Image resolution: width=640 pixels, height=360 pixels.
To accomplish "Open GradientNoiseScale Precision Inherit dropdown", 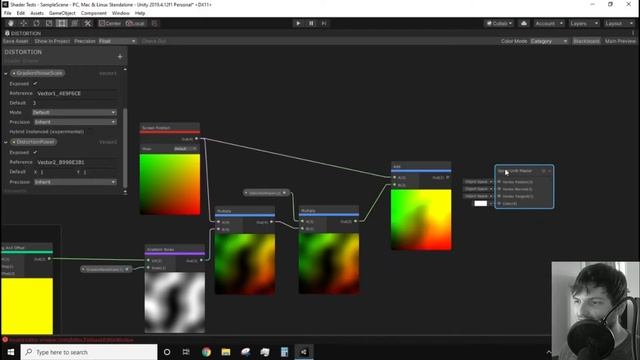I will tap(75, 122).
